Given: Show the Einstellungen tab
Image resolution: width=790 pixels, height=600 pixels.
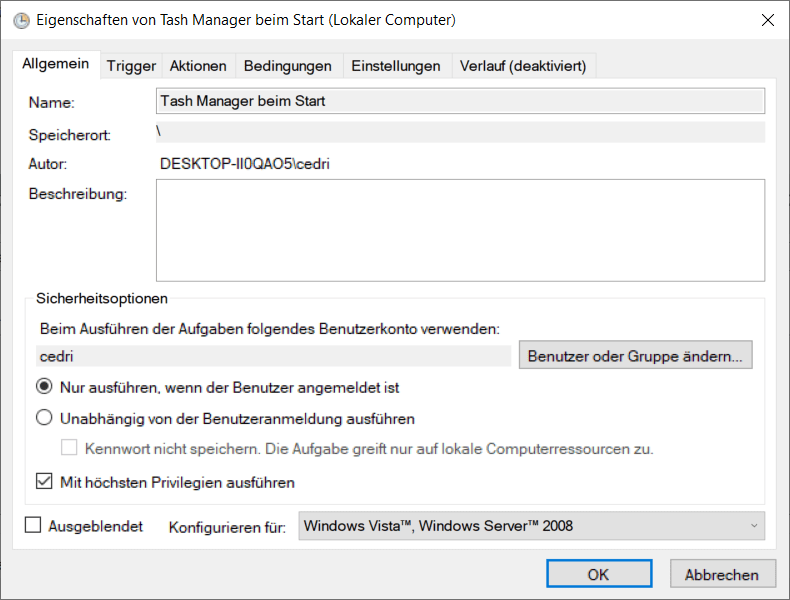Looking at the screenshot, I should (395, 66).
